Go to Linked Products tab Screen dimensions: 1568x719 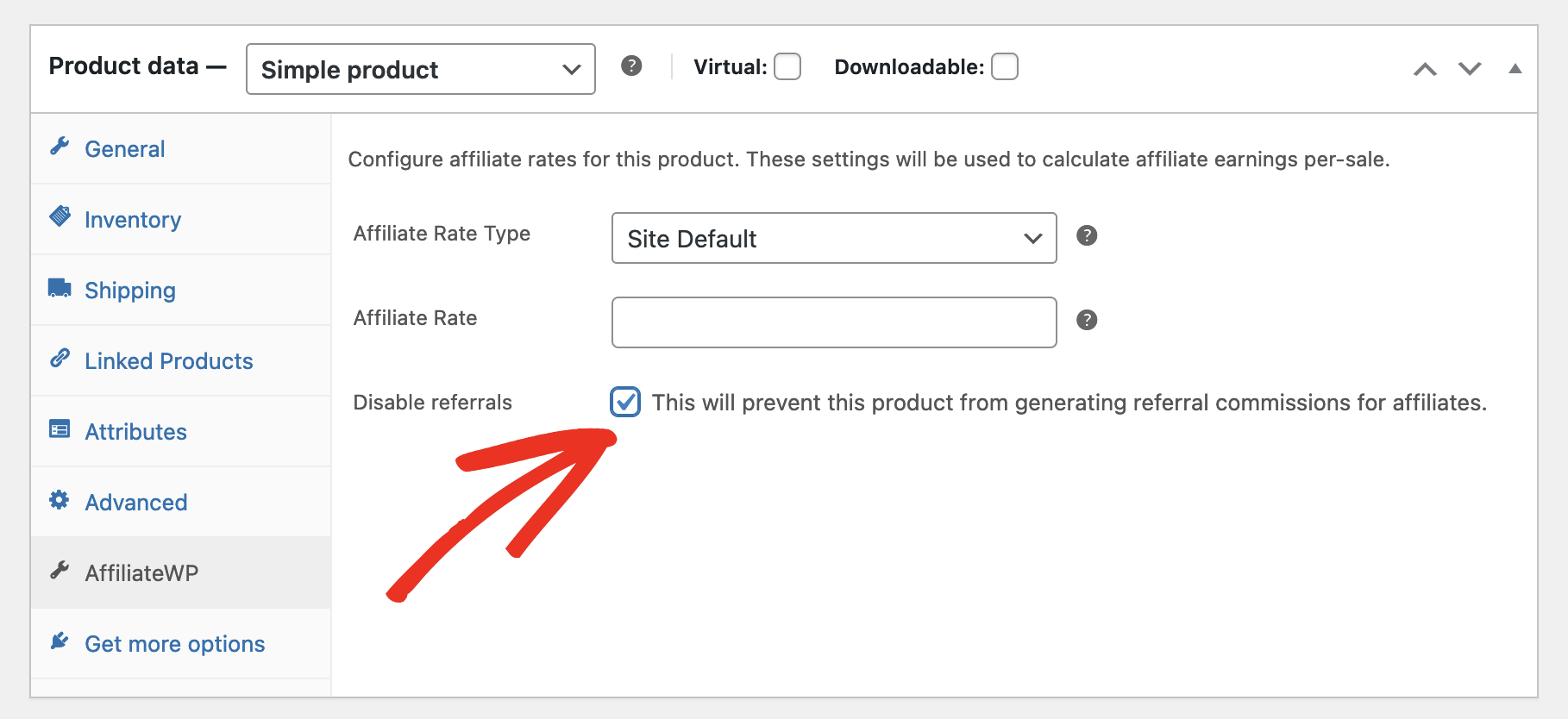point(181,360)
